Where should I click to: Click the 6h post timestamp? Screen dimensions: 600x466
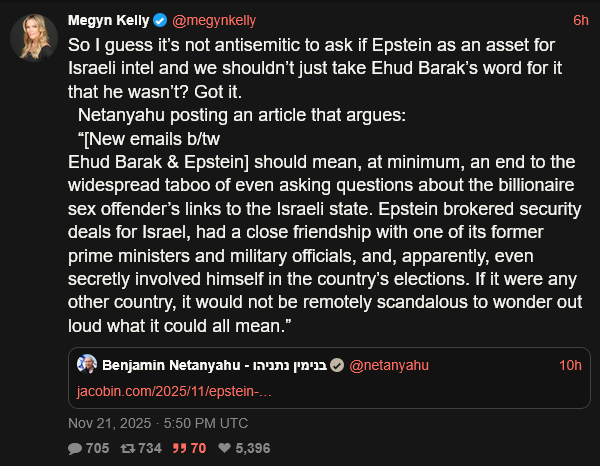pyautogui.click(x=580, y=20)
